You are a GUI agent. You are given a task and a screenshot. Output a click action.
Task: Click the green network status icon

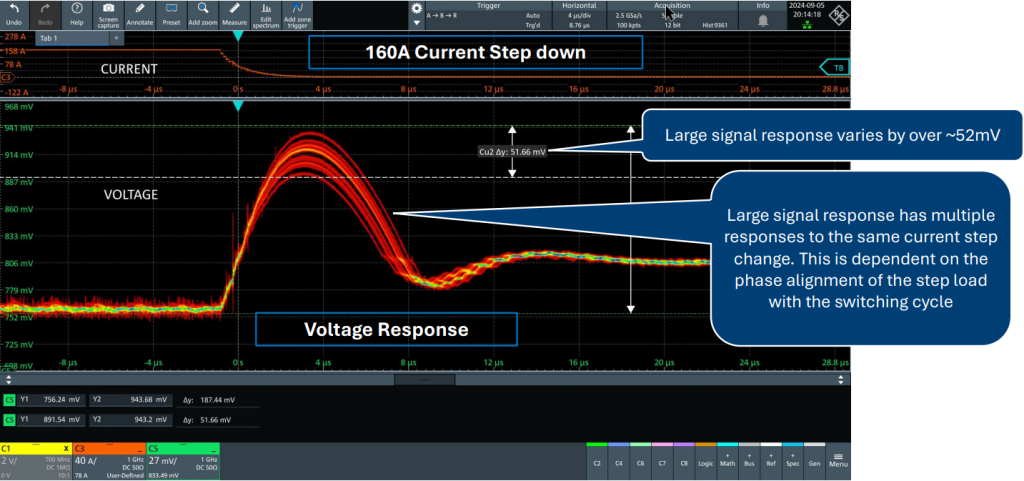tap(808, 24)
